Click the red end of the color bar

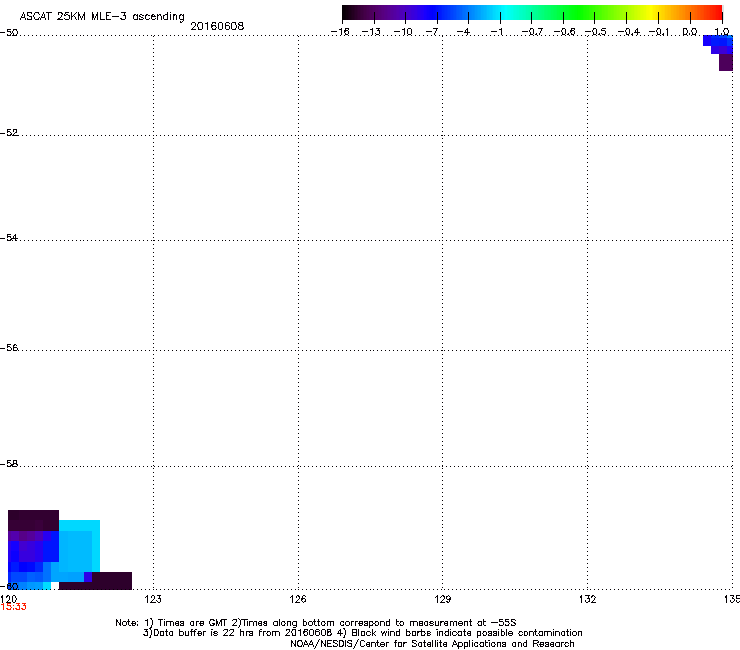point(715,13)
